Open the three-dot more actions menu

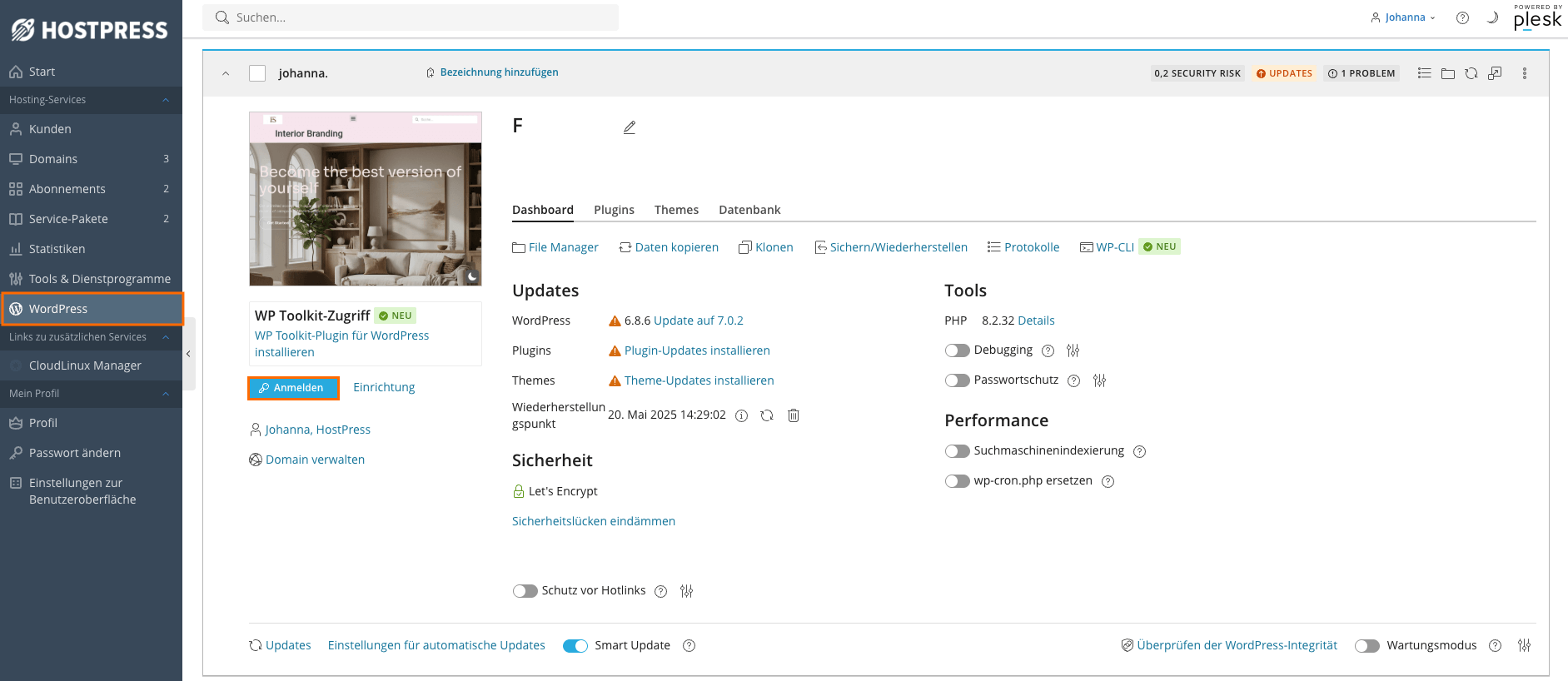1525,73
